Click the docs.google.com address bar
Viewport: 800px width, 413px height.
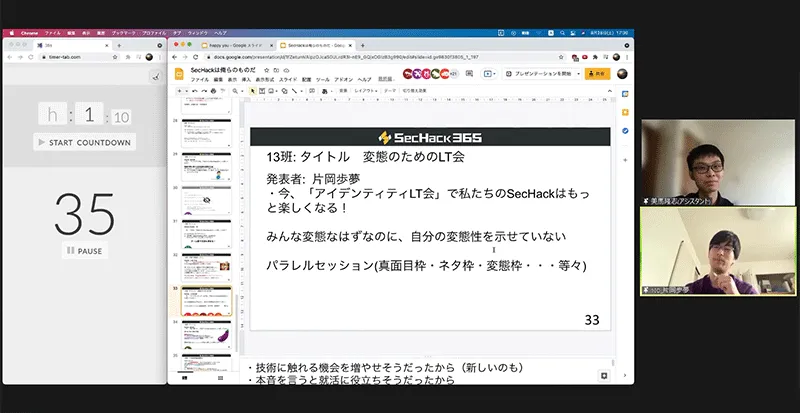click(383, 57)
